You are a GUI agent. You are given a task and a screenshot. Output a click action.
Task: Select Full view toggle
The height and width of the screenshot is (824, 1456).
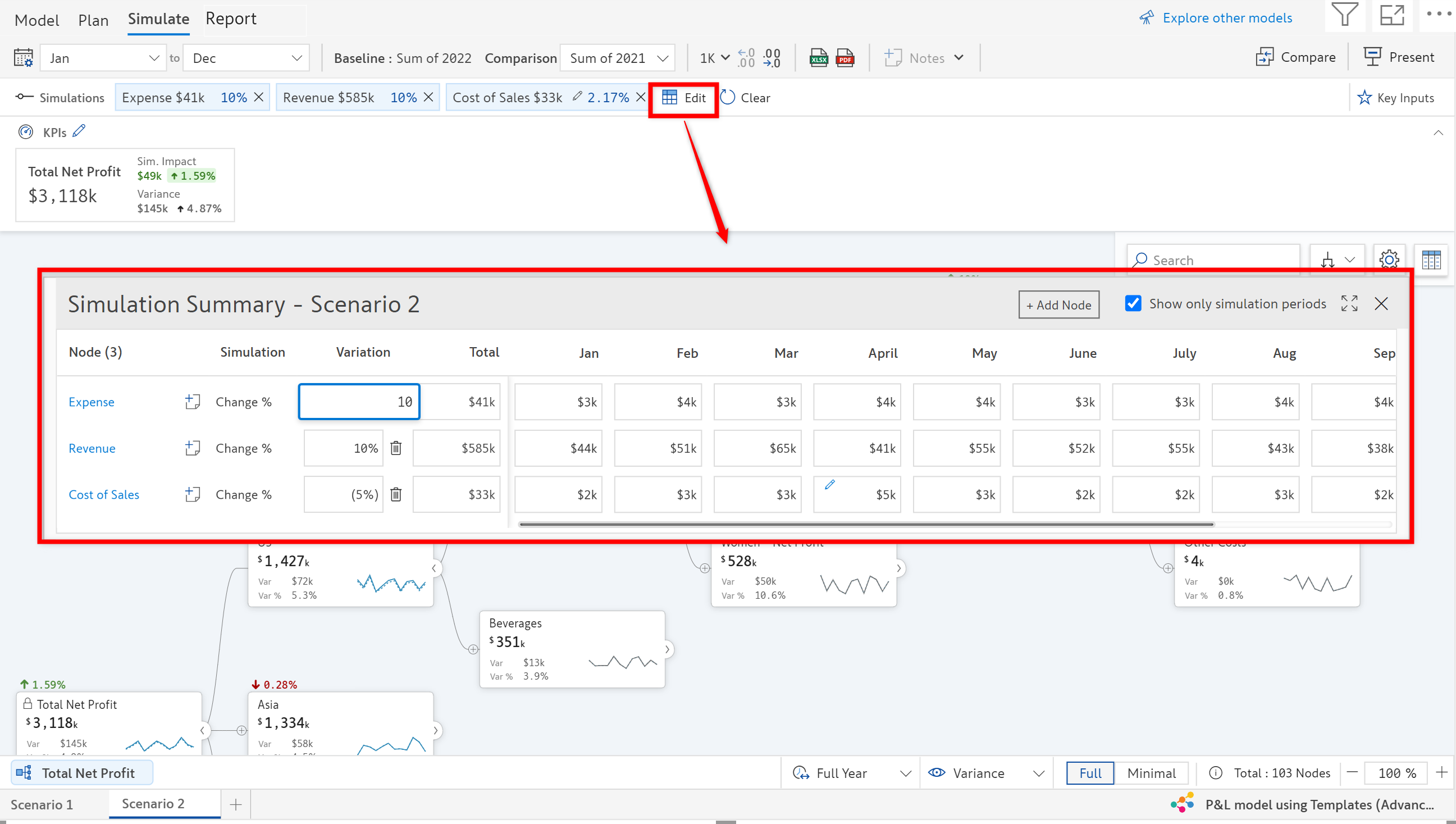[x=1090, y=773]
